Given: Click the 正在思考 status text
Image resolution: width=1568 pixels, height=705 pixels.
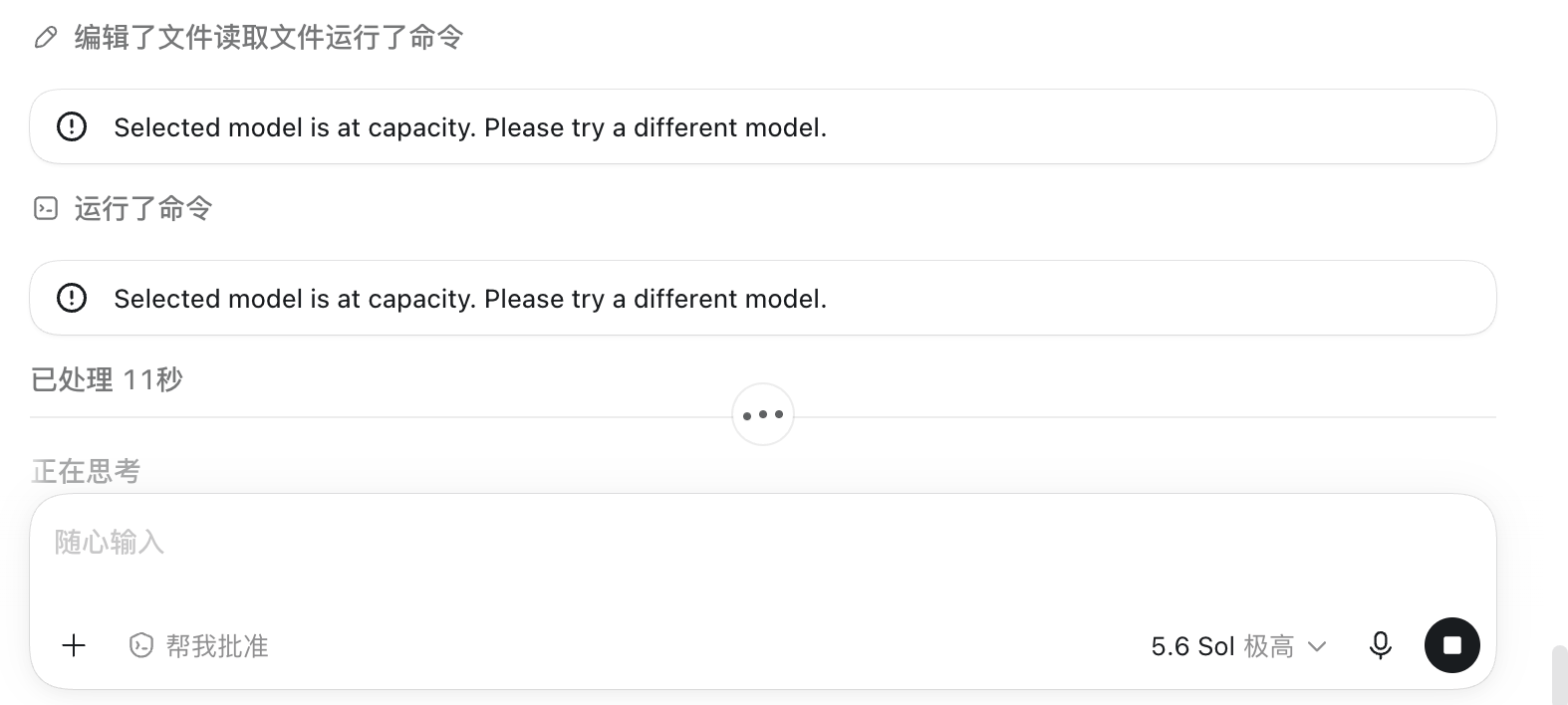Looking at the screenshot, I should [87, 471].
